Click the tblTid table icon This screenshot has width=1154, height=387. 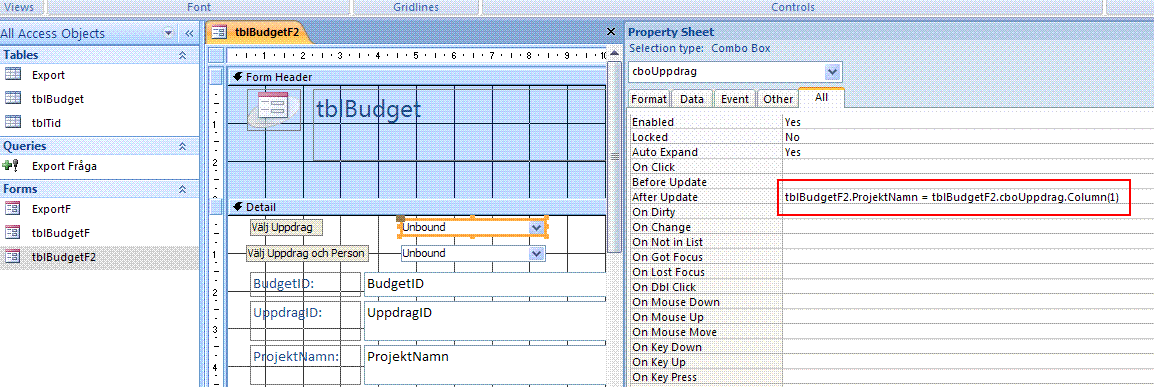pos(13,121)
